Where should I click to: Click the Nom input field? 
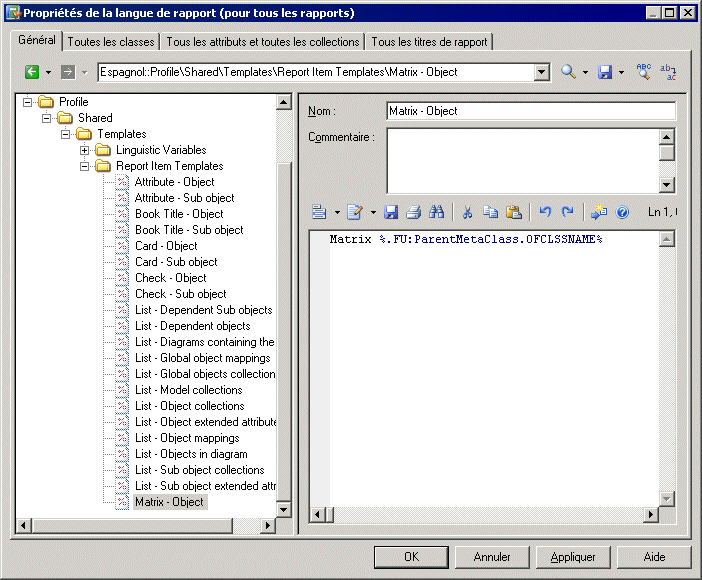coord(531,111)
